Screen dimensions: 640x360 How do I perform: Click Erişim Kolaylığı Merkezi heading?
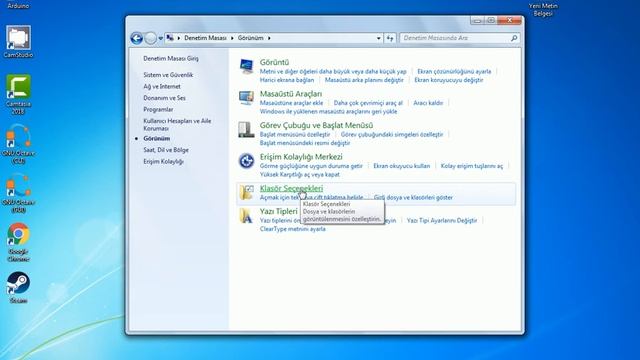coord(301,157)
